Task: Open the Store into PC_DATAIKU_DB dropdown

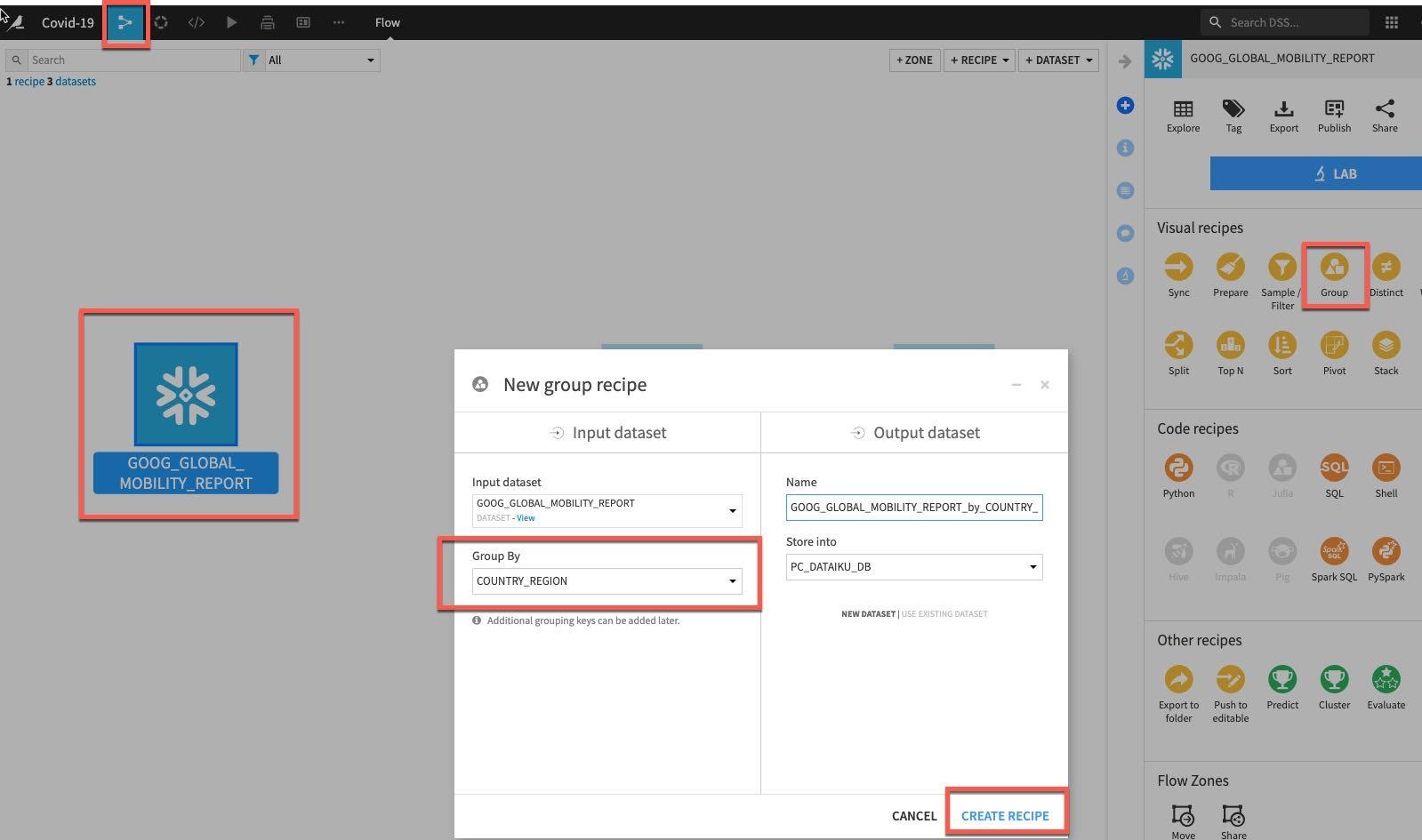Action: click(913, 567)
